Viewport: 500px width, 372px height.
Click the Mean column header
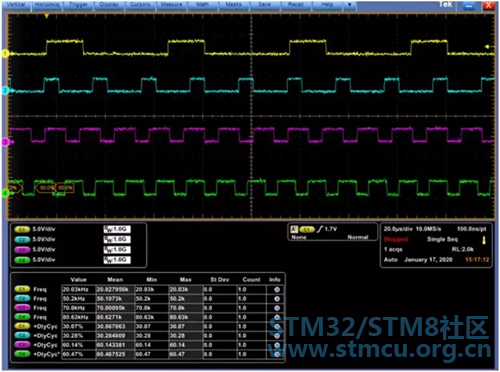pyautogui.click(x=115, y=280)
